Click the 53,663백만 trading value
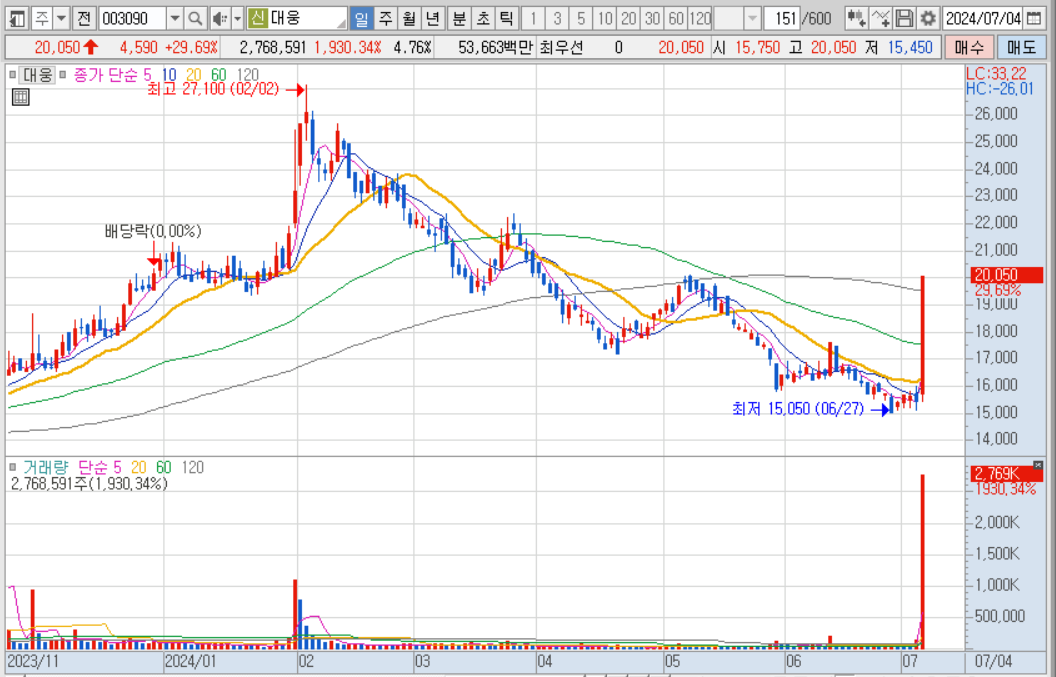1056x677 pixels. pos(494,48)
